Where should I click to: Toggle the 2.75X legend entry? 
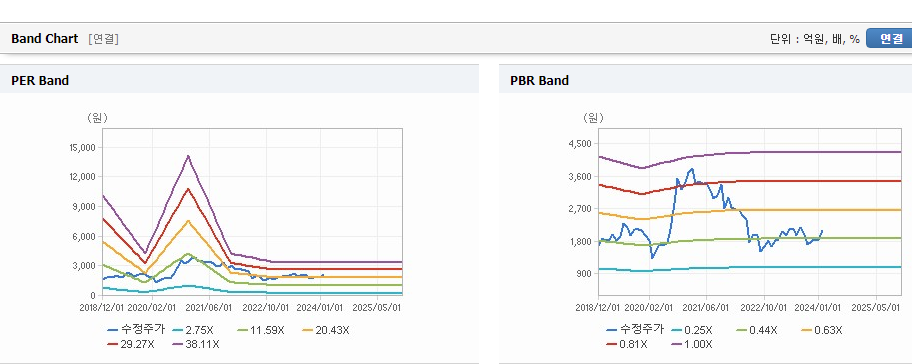coord(192,330)
